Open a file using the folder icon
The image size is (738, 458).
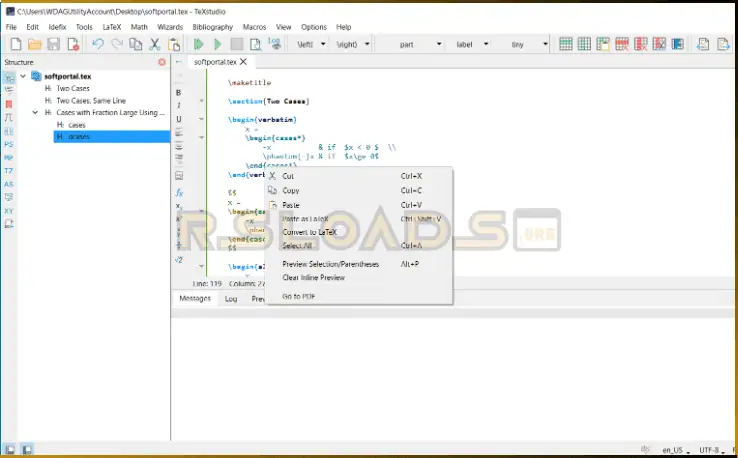point(35,44)
